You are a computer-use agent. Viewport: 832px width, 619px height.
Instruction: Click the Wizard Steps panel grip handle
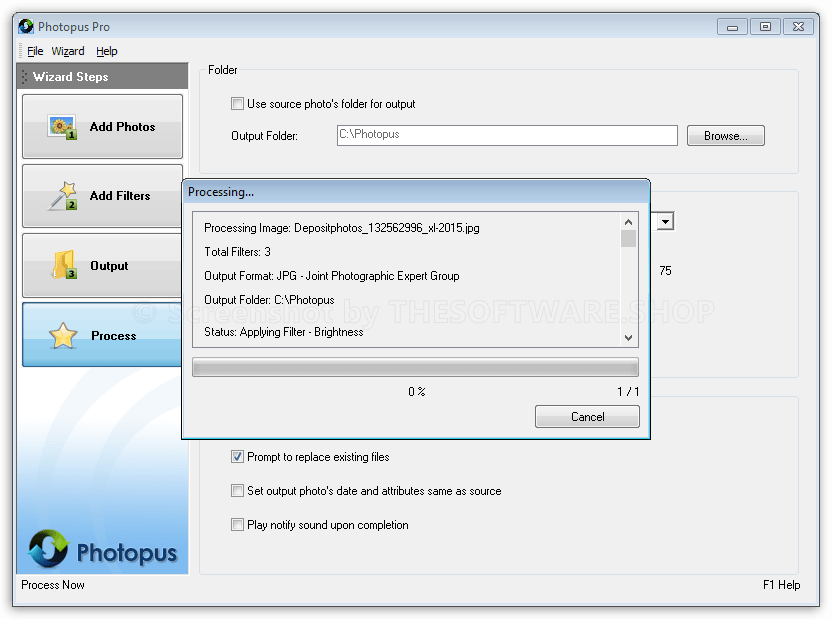pyautogui.click(x=24, y=77)
